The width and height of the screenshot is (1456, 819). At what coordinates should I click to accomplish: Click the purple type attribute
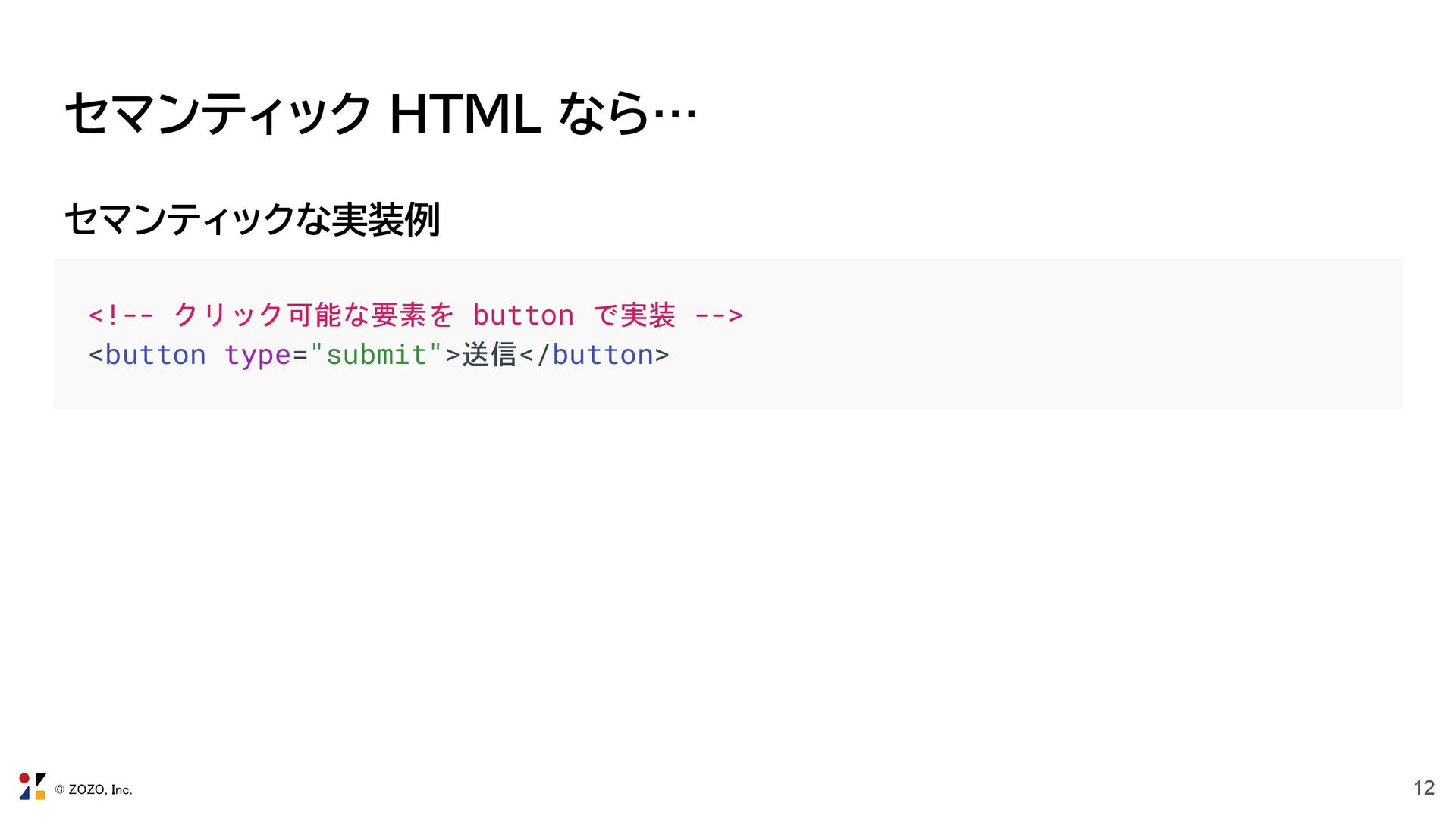[x=257, y=355]
